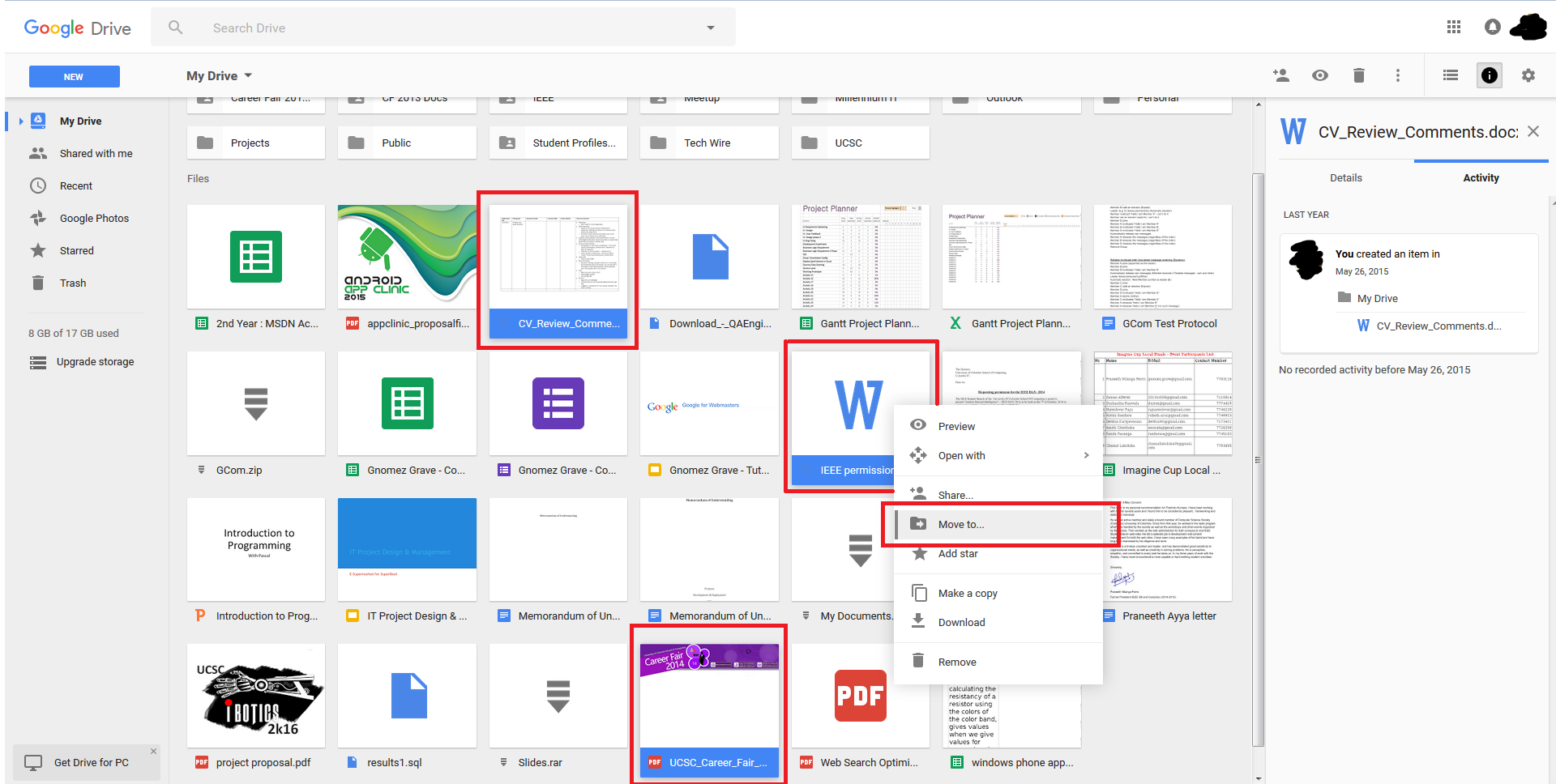Select Gnomez Grave form thumbnail (purple)
Image resolution: width=1556 pixels, height=784 pixels.
pyautogui.click(x=558, y=403)
